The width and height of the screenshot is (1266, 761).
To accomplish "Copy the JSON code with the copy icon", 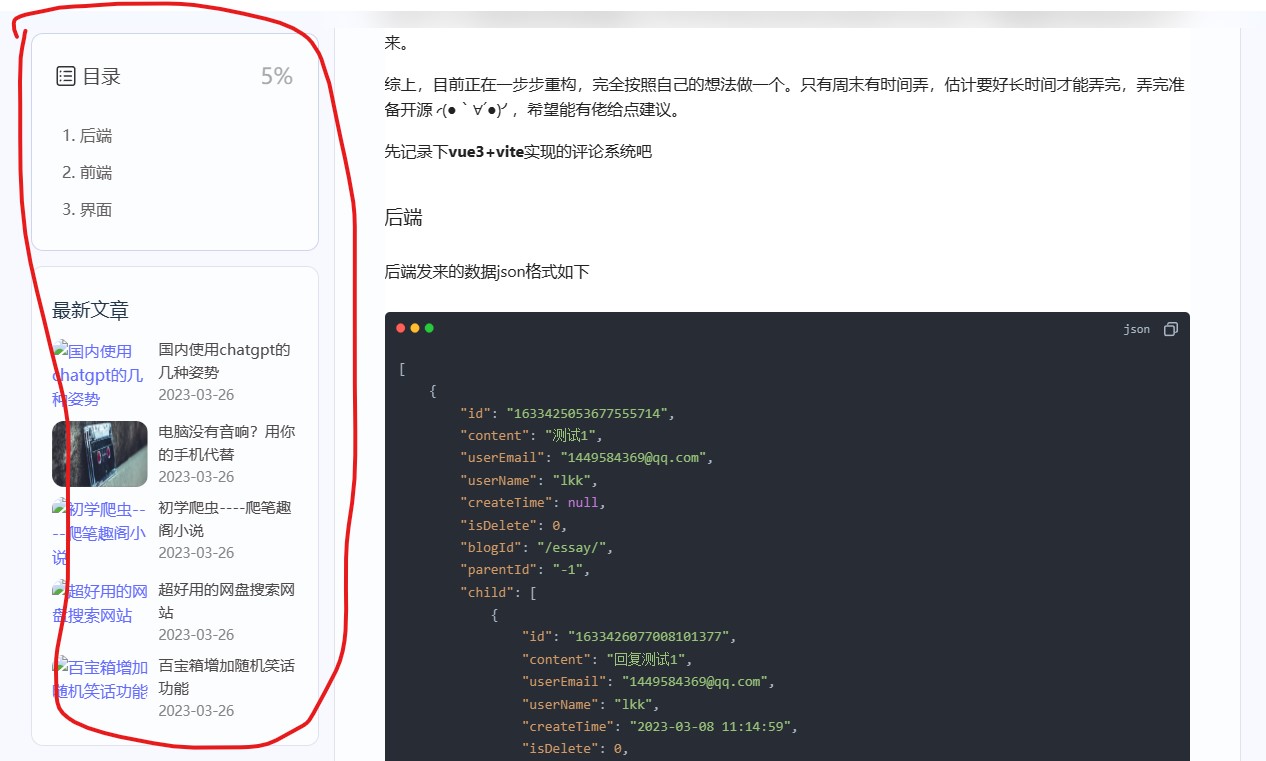I will pyautogui.click(x=1170, y=328).
